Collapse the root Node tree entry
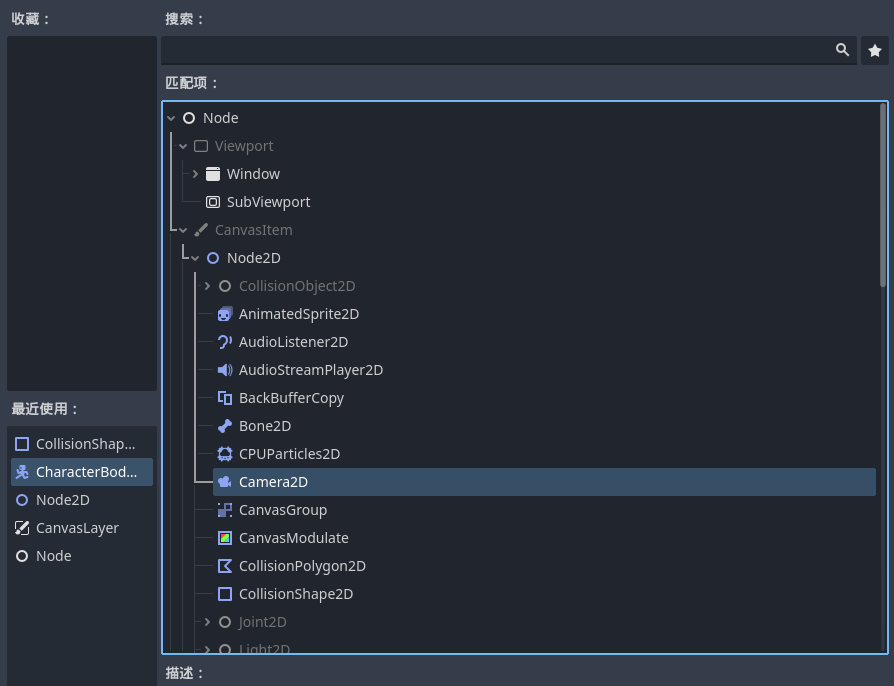 tap(171, 118)
